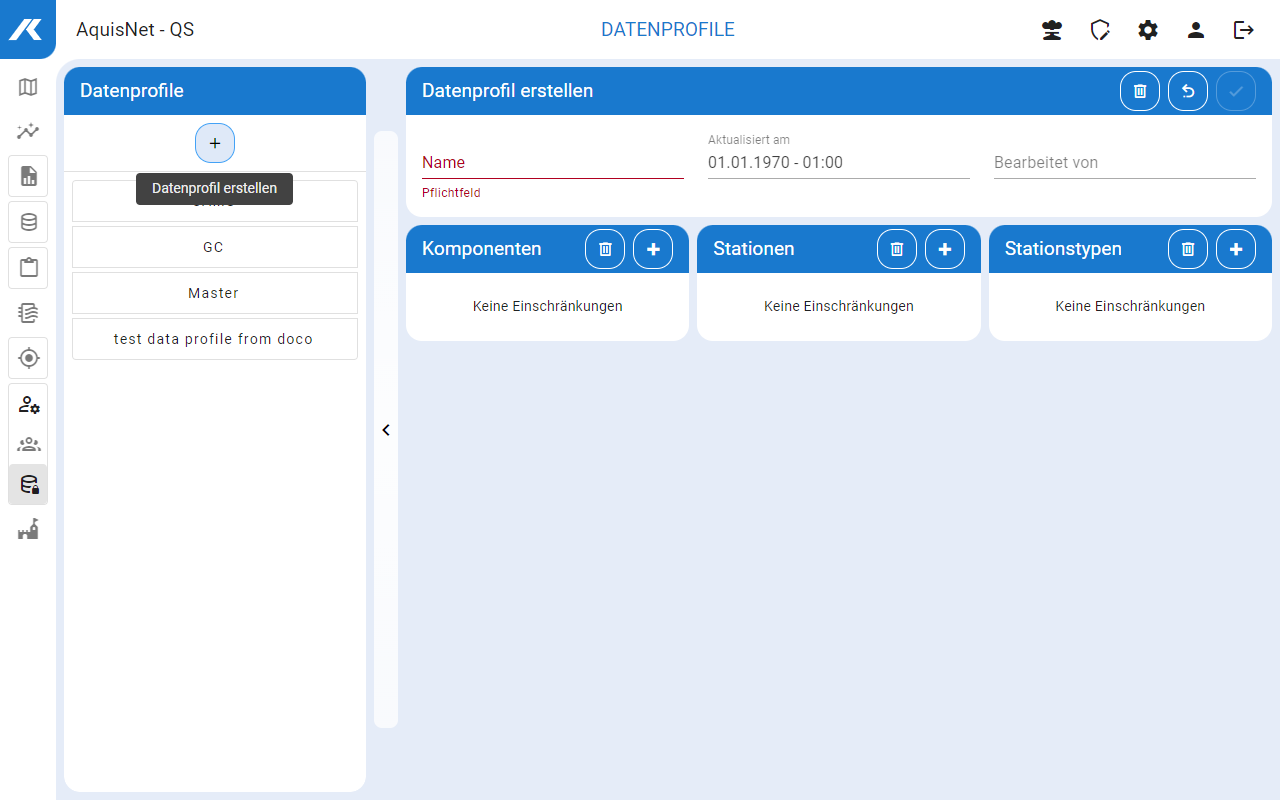Select the GC data profile
The image size is (1280, 800).
(x=214, y=247)
